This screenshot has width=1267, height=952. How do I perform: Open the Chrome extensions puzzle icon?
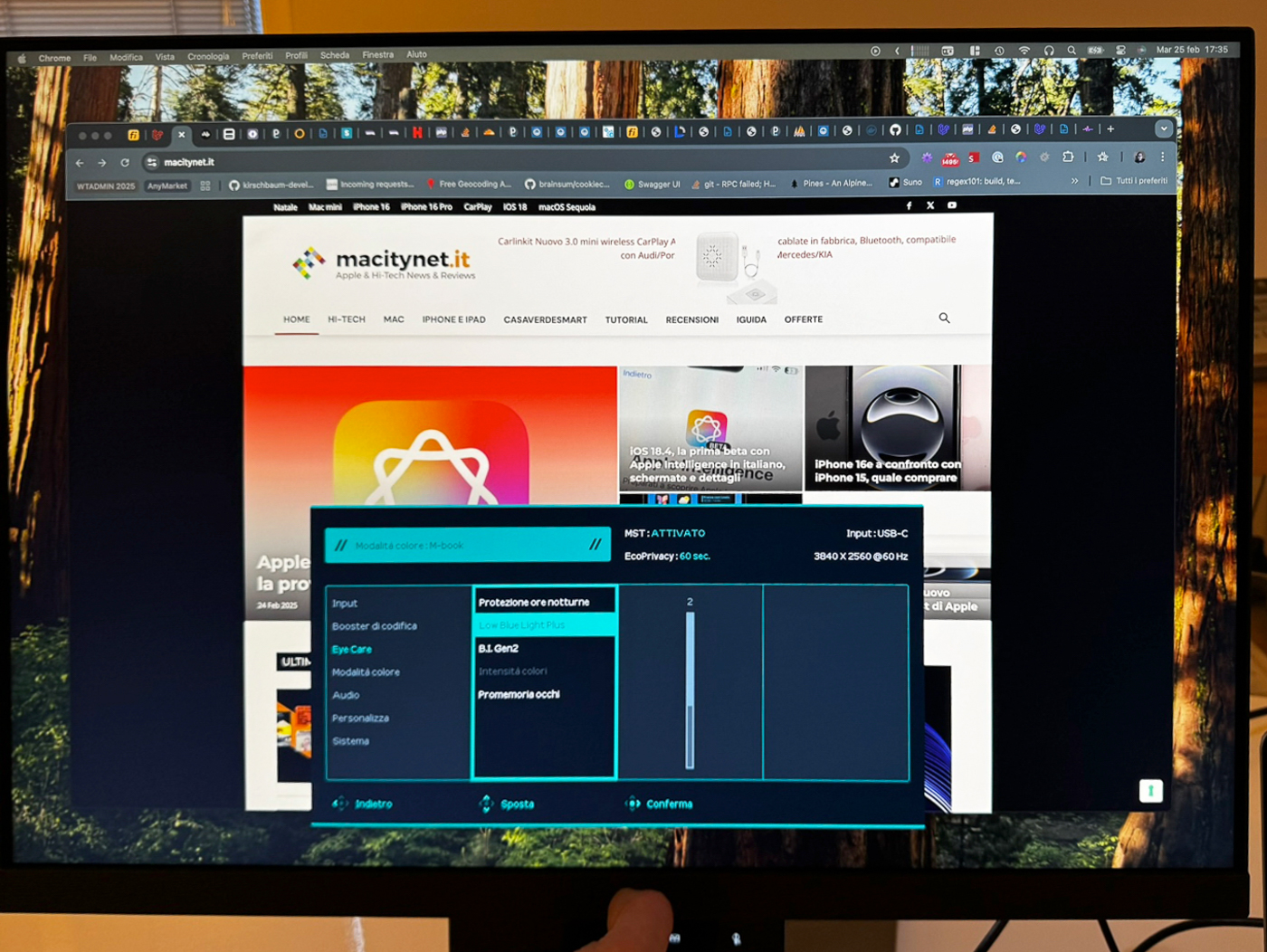coord(1068,157)
